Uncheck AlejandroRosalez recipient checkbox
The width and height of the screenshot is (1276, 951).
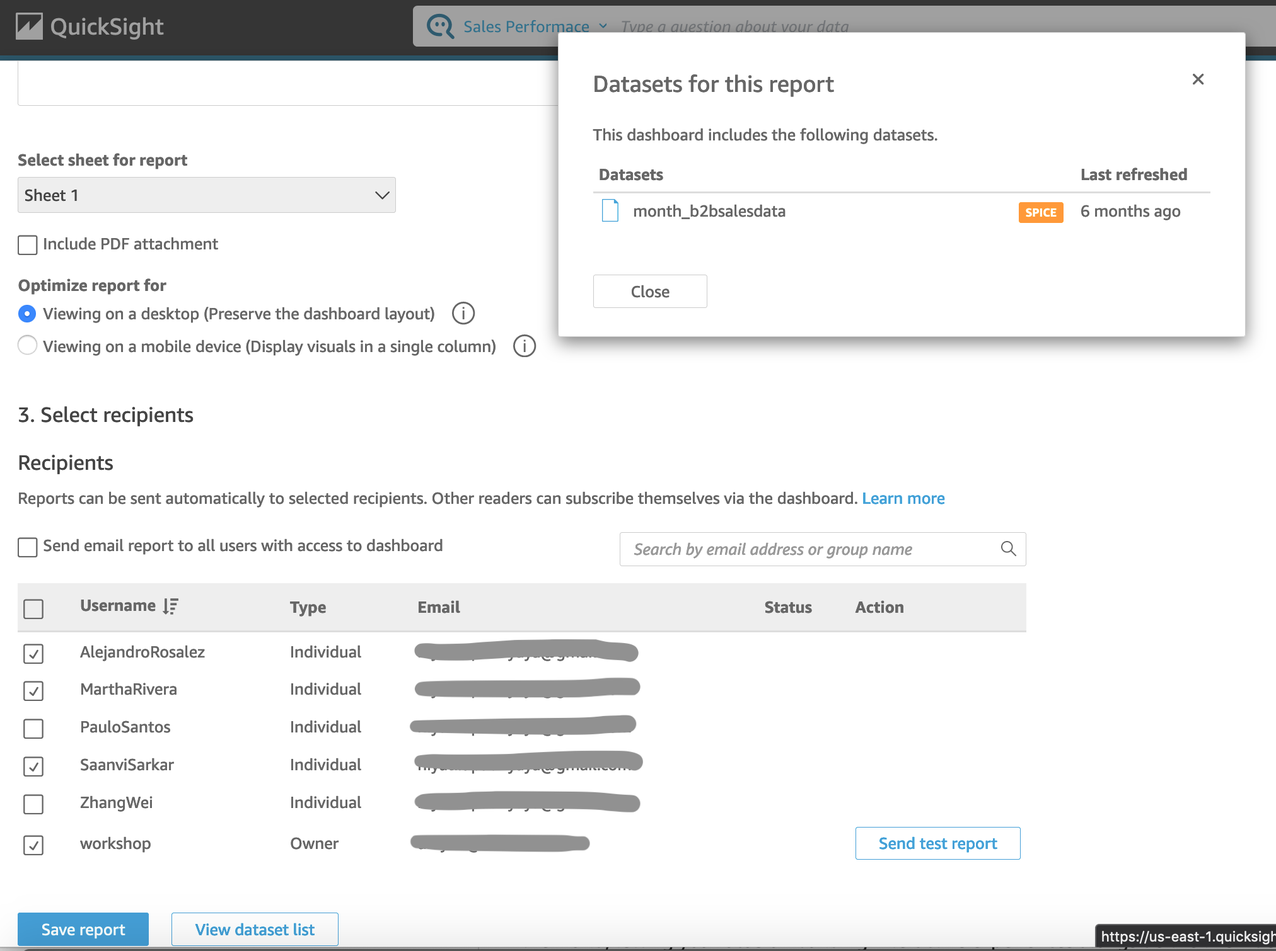[33, 653]
